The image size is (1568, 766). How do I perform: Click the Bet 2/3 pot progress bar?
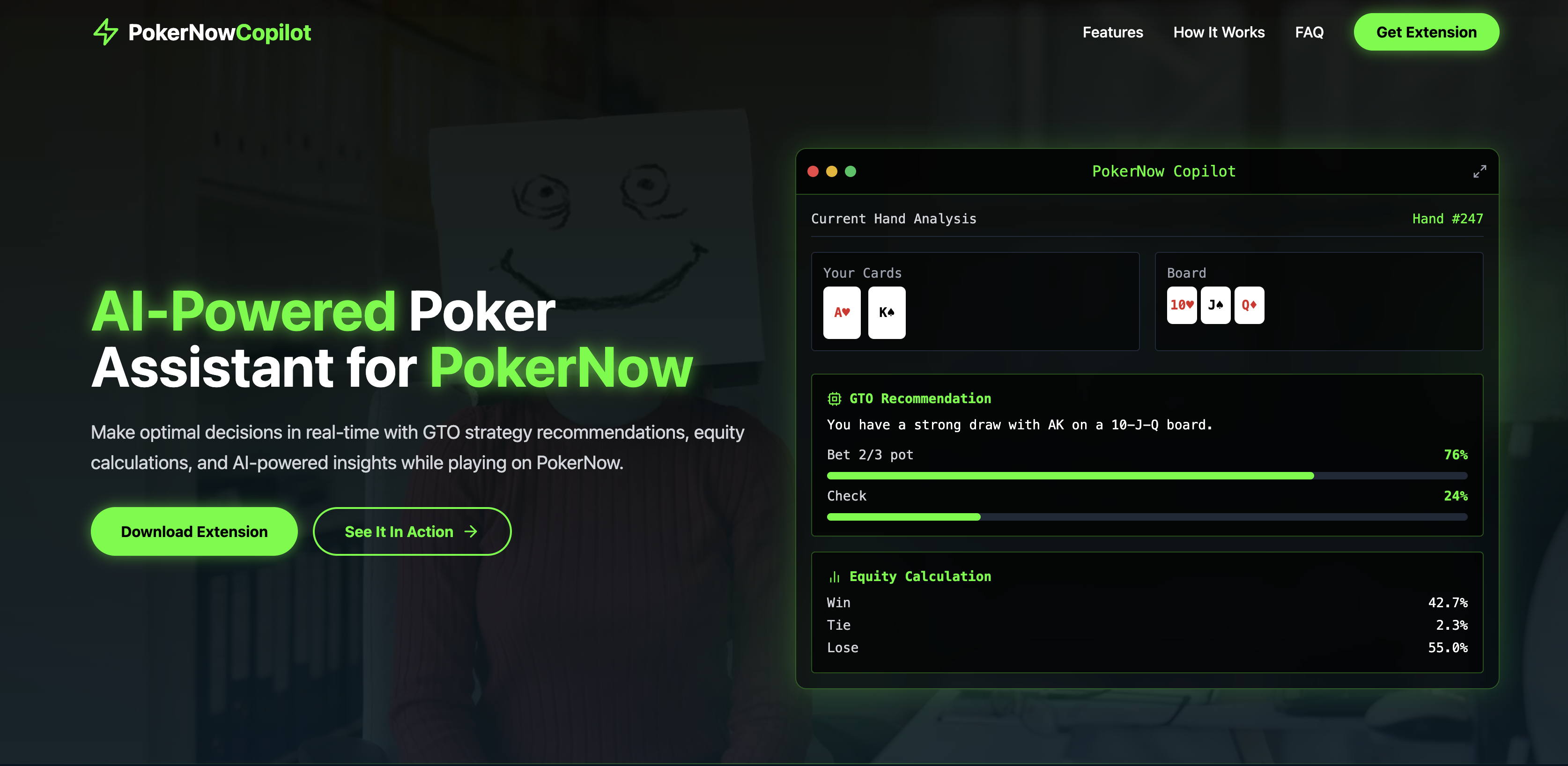pos(1147,476)
